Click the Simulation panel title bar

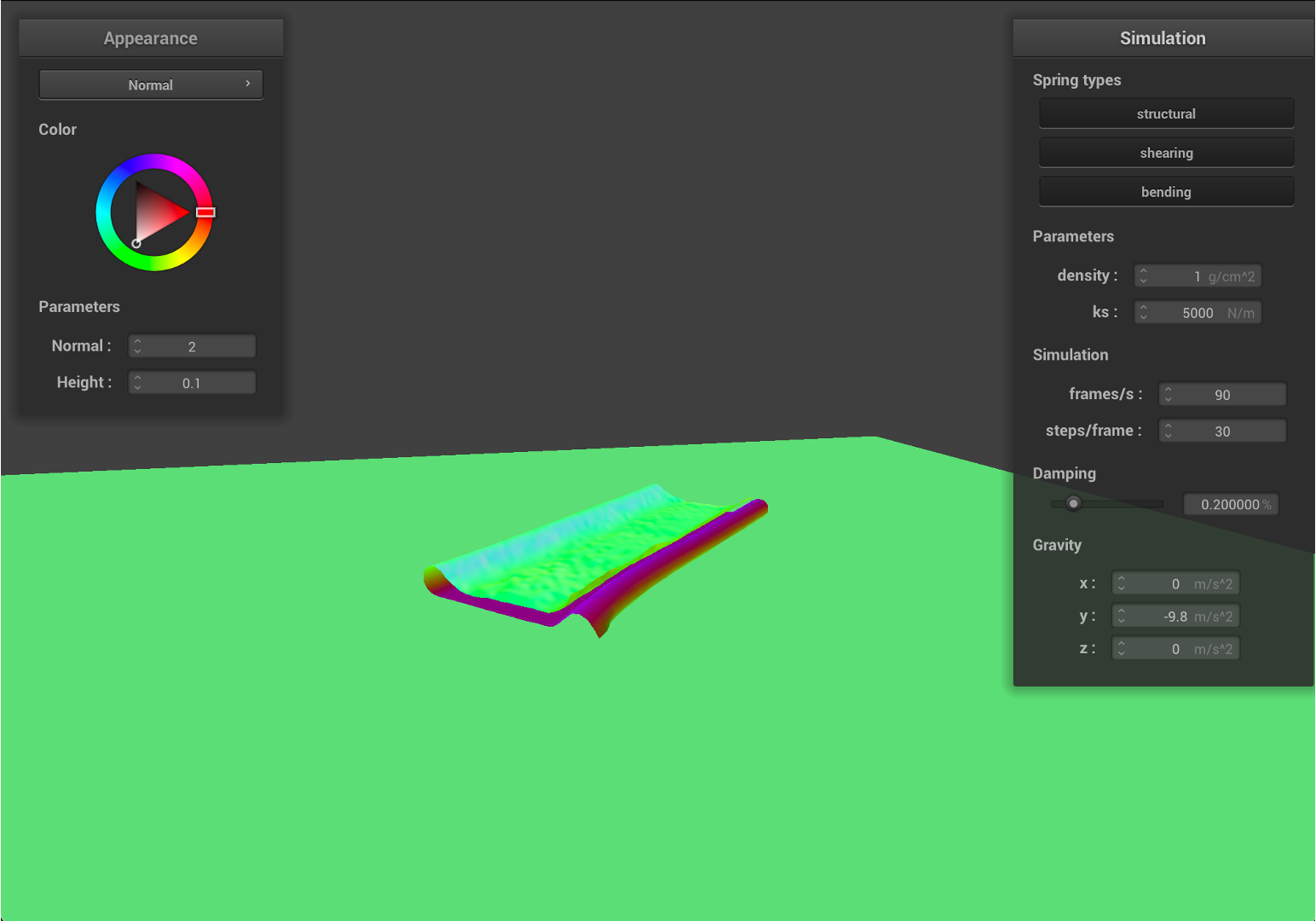1163,38
